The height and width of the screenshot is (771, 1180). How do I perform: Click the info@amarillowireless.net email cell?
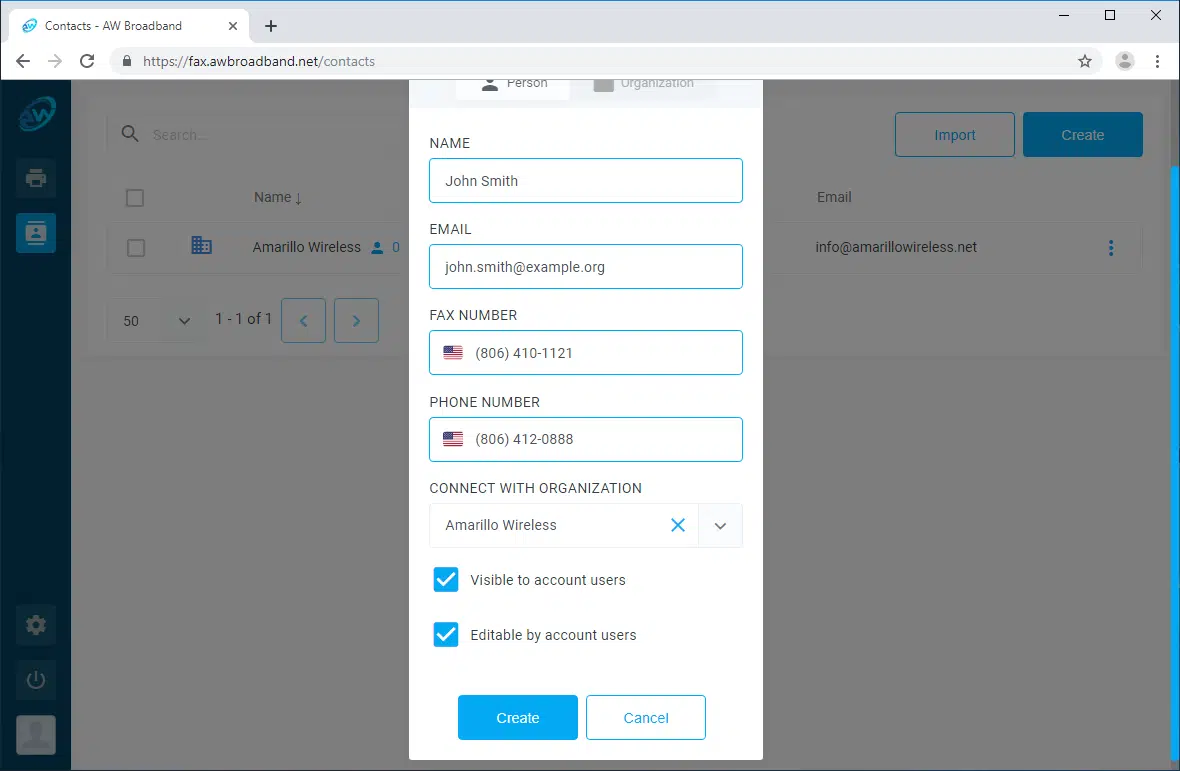click(896, 247)
